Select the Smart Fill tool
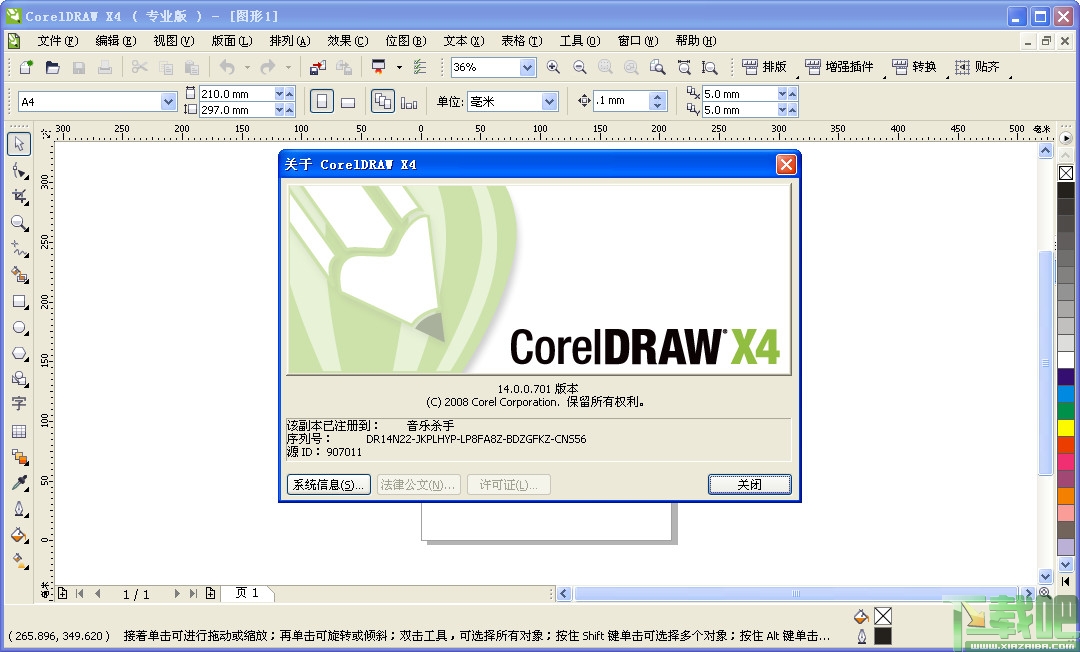This screenshot has height=652, width=1080. 19,275
